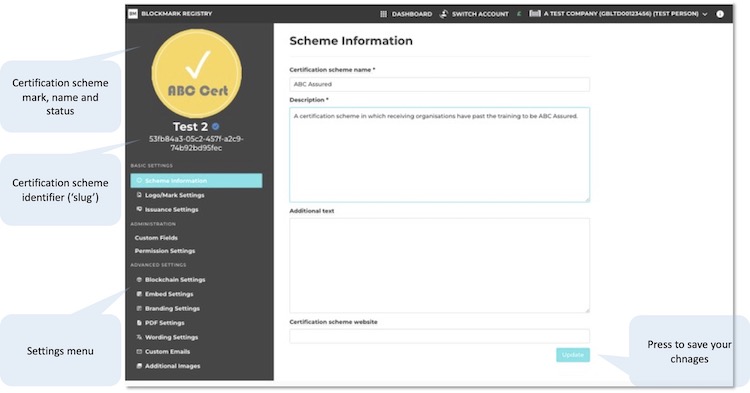The height and width of the screenshot is (393, 750).
Task: Go to Additional Images
Action: pyautogui.click(x=173, y=366)
